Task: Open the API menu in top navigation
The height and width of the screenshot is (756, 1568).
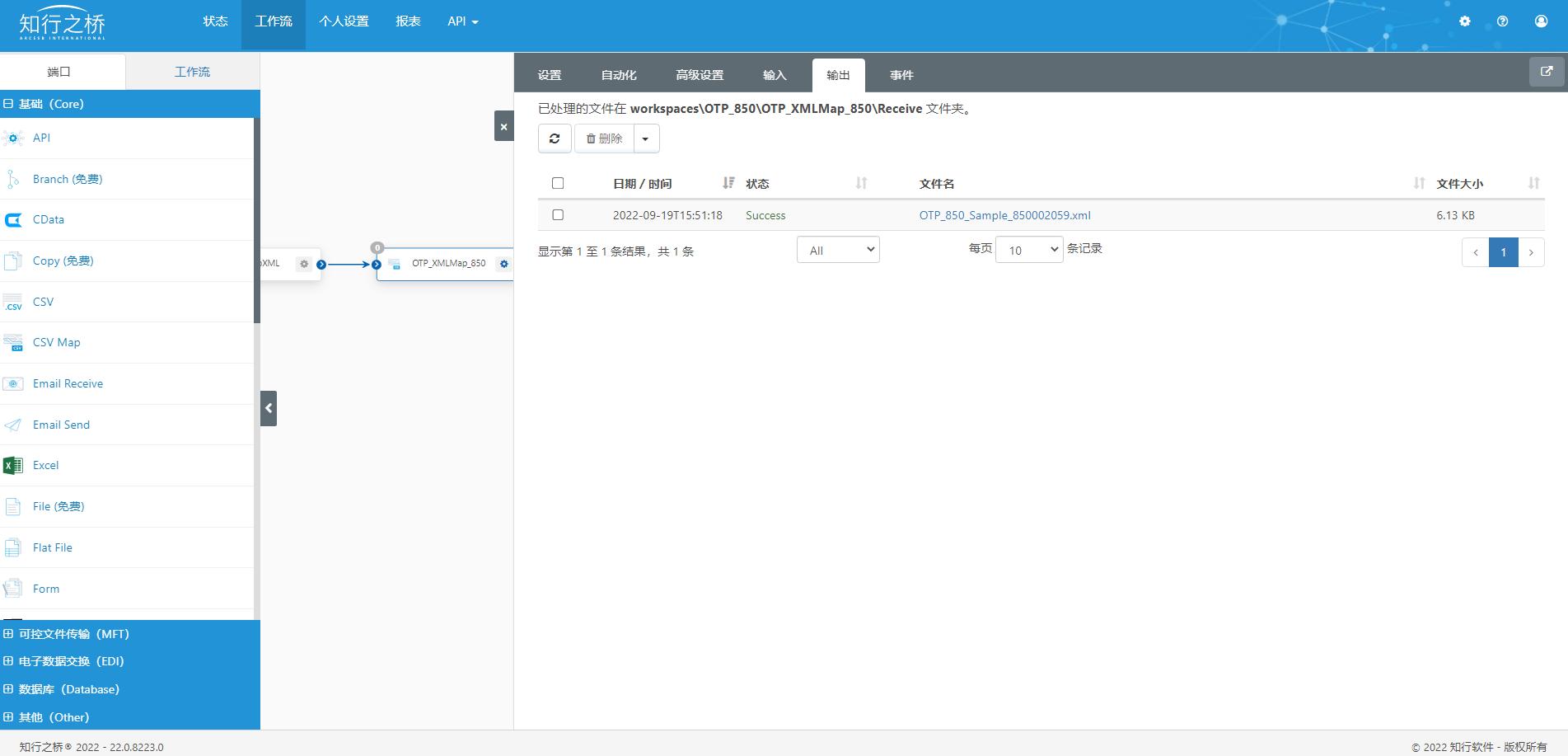Action: (462, 21)
